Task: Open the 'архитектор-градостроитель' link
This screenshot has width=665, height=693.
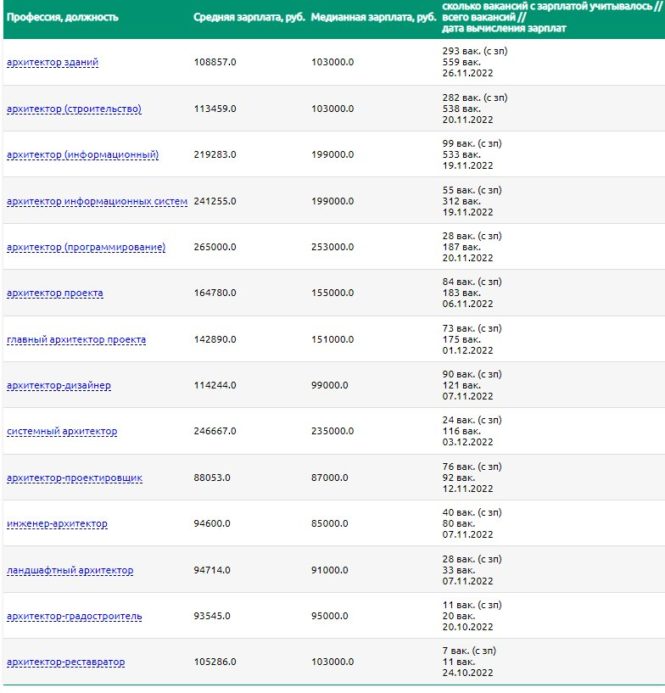Action: pos(74,616)
